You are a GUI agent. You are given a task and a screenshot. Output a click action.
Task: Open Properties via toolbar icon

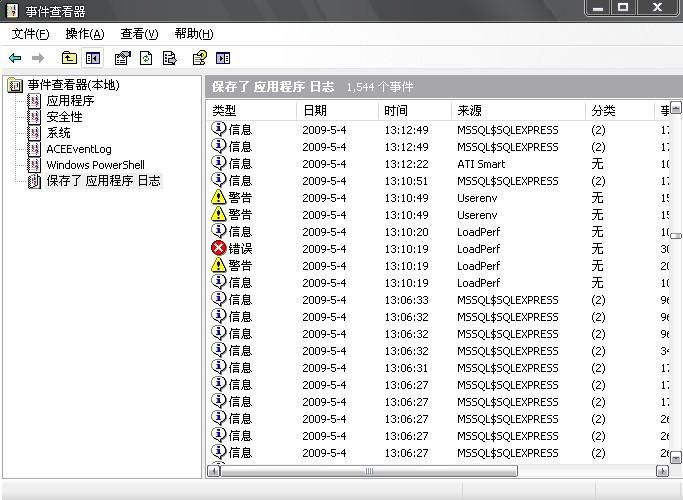tap(122, 58)
